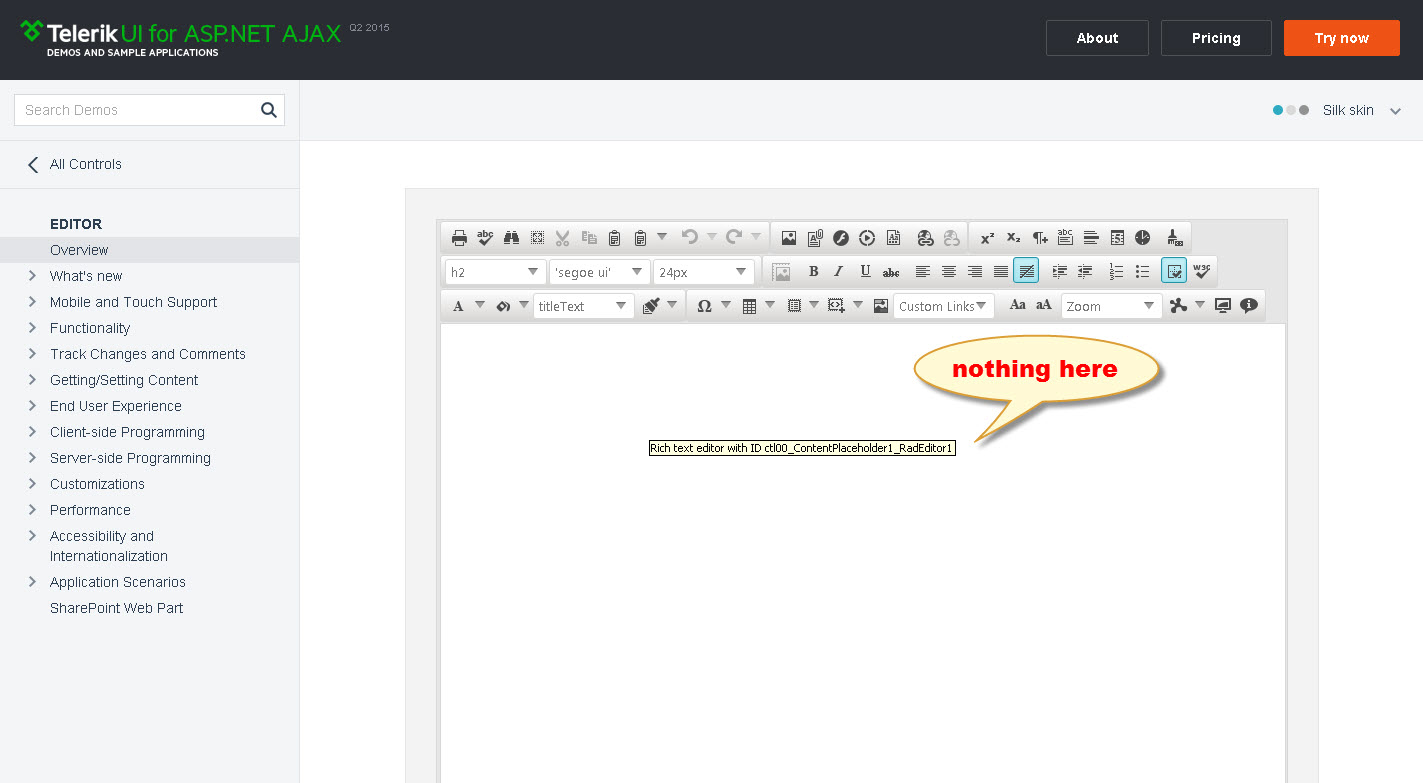Click the Pricing button

1216,38
